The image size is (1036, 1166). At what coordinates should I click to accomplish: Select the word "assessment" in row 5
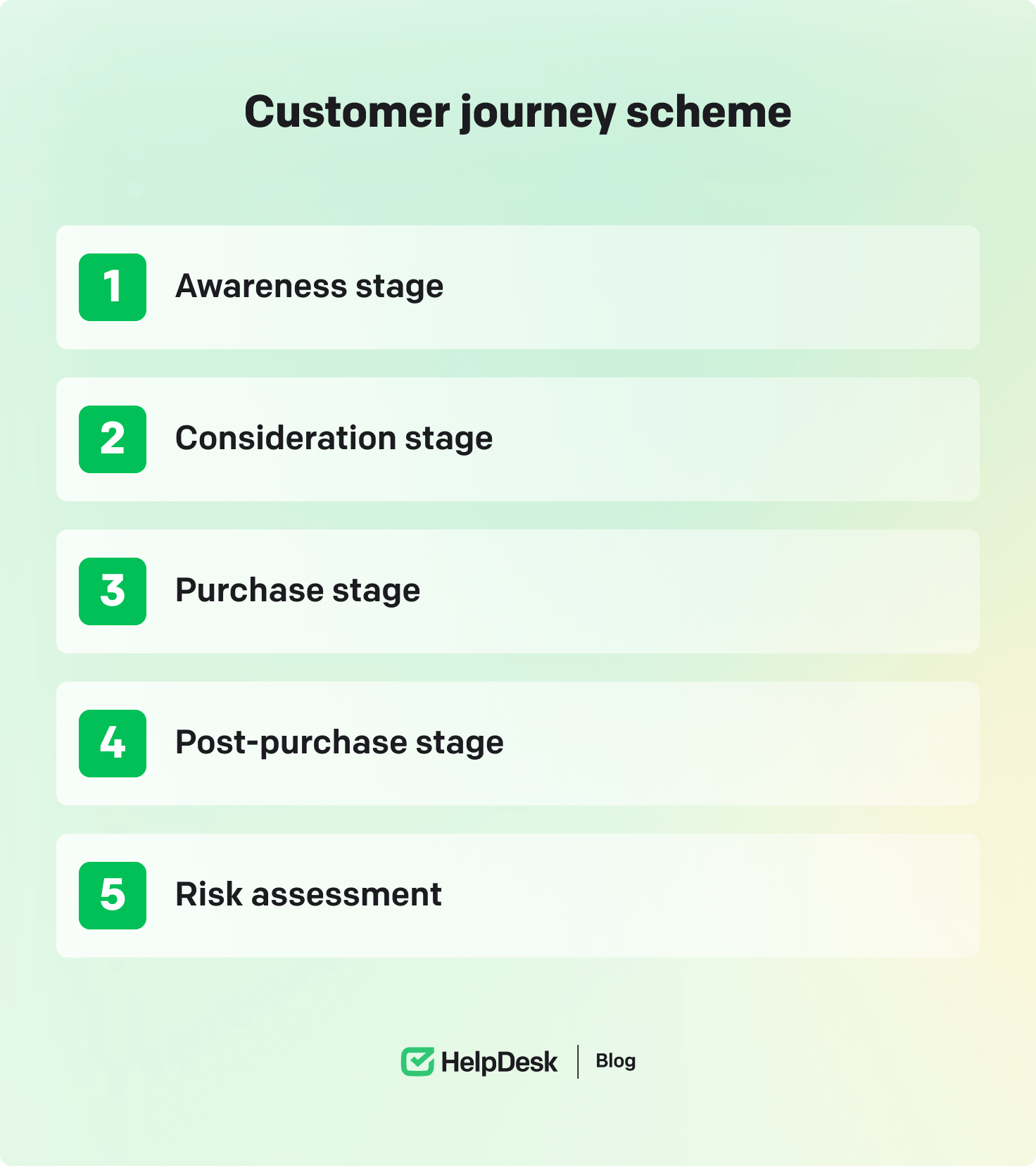point(346,895)
